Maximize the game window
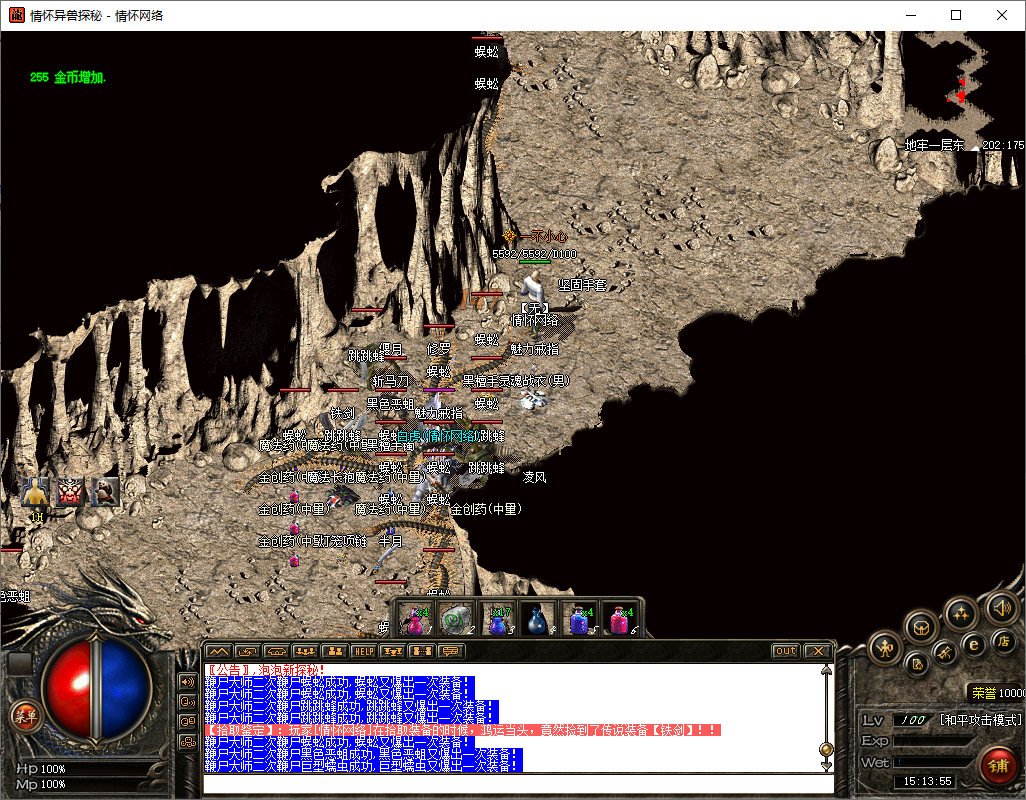This screenshot has height=800, width=1026. tap(956, 15)
